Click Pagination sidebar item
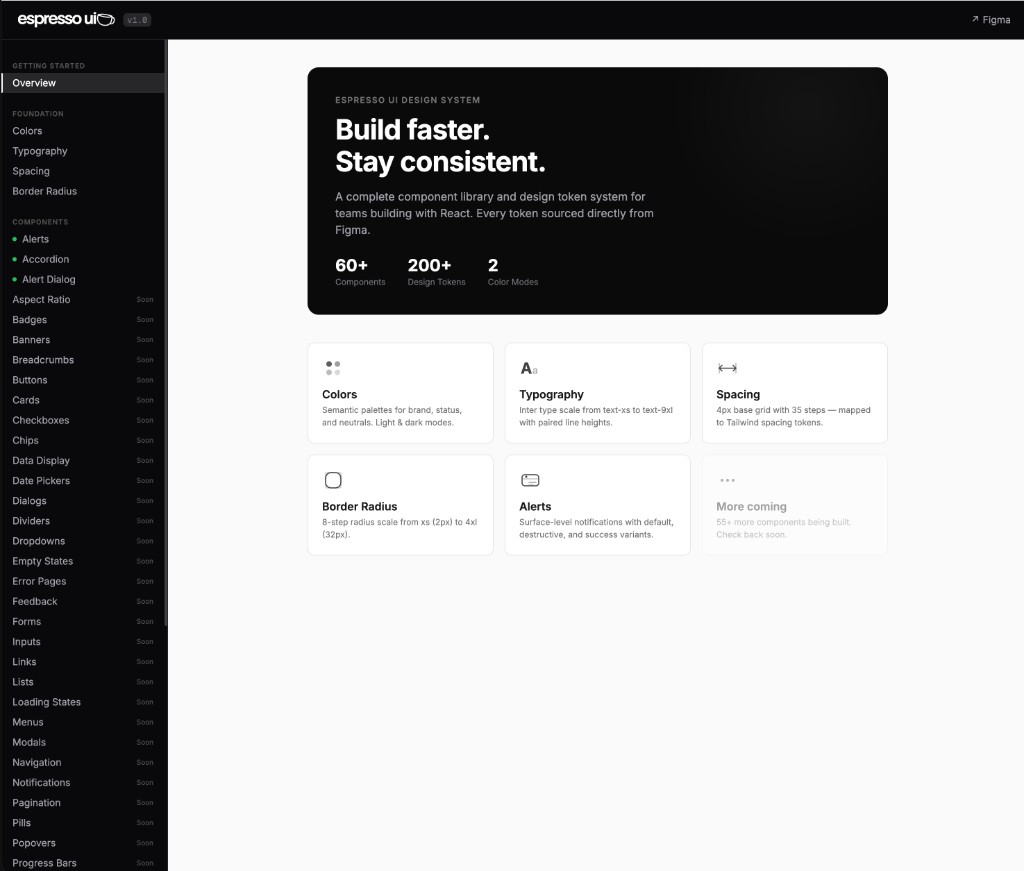Viewport: 1024px width, 871px height. tap(83, 803)
